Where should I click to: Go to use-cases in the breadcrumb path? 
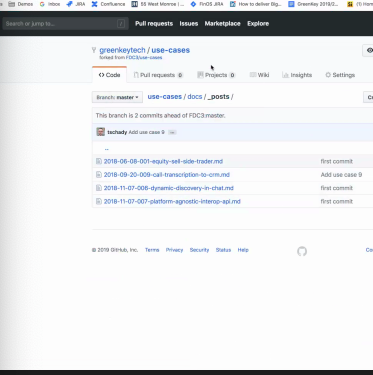[165, 97]
